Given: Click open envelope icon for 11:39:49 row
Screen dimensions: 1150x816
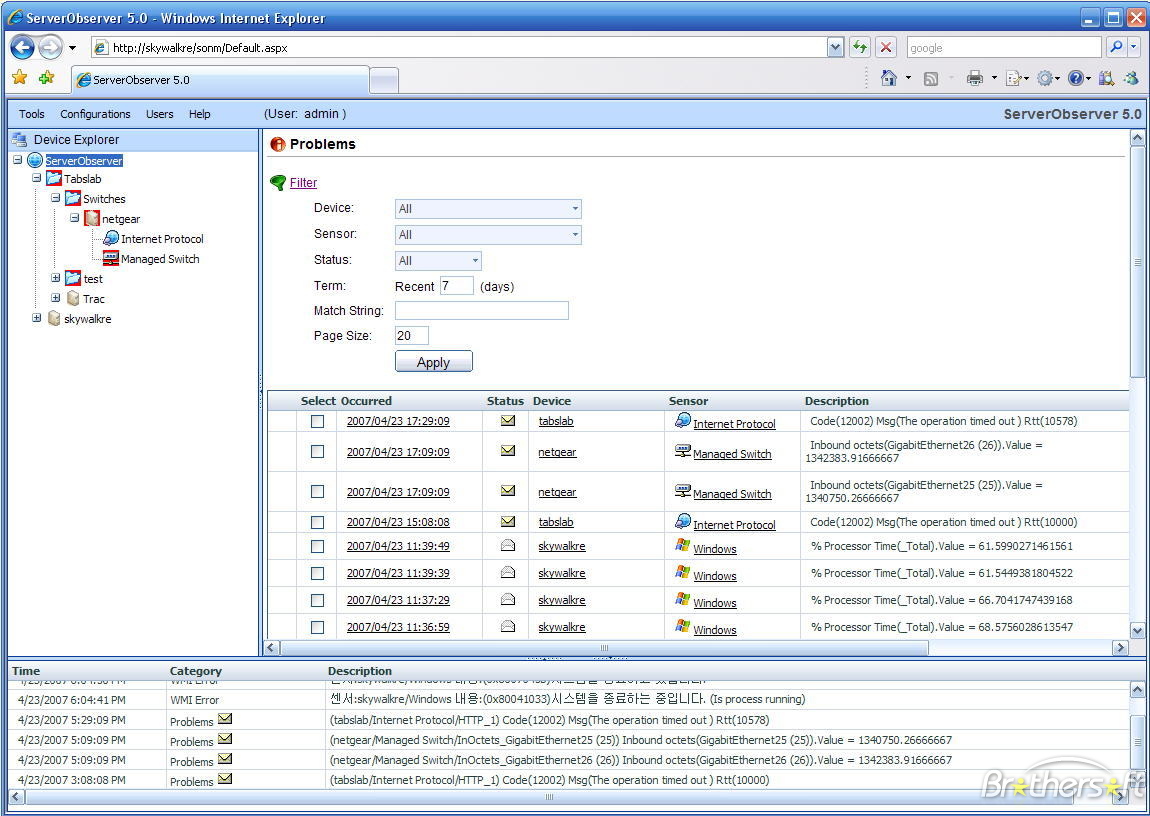Looking at the screenshot, I should pyautogui.click(x=508, y=545).
